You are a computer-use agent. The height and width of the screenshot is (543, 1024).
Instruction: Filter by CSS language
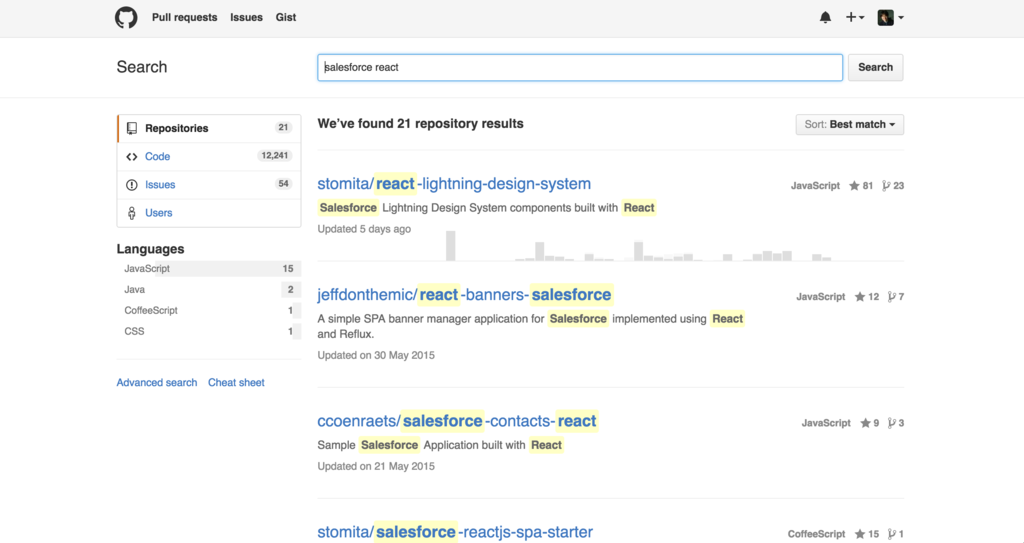209,331
